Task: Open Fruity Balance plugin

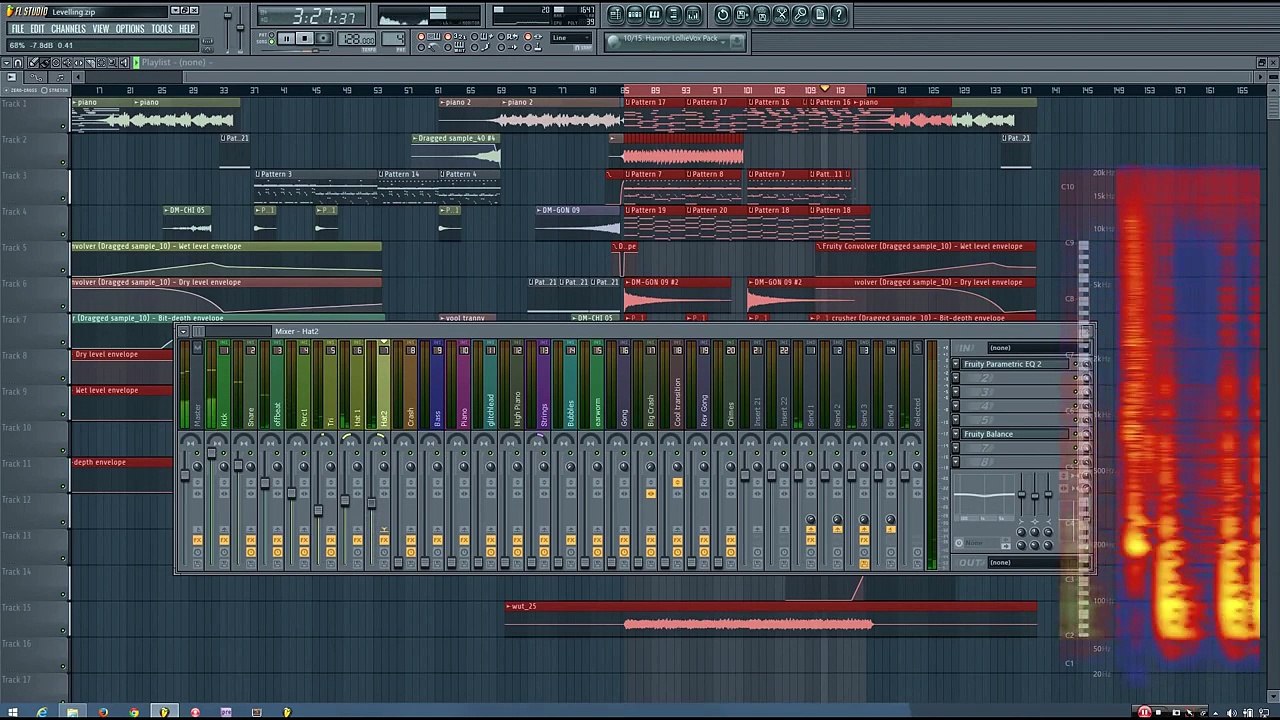Action: [1015, 434]
